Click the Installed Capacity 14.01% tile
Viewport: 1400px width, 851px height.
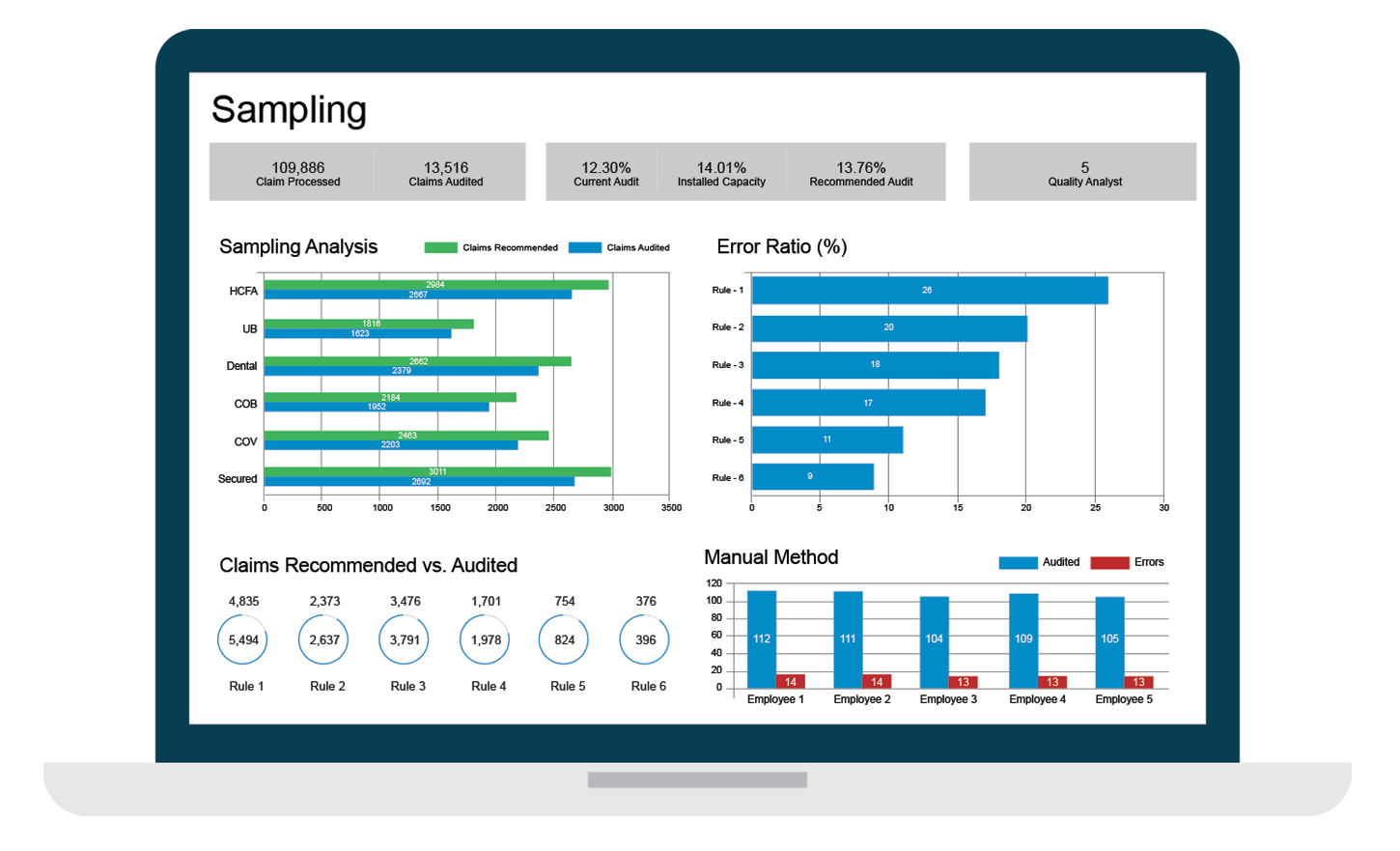721,172
